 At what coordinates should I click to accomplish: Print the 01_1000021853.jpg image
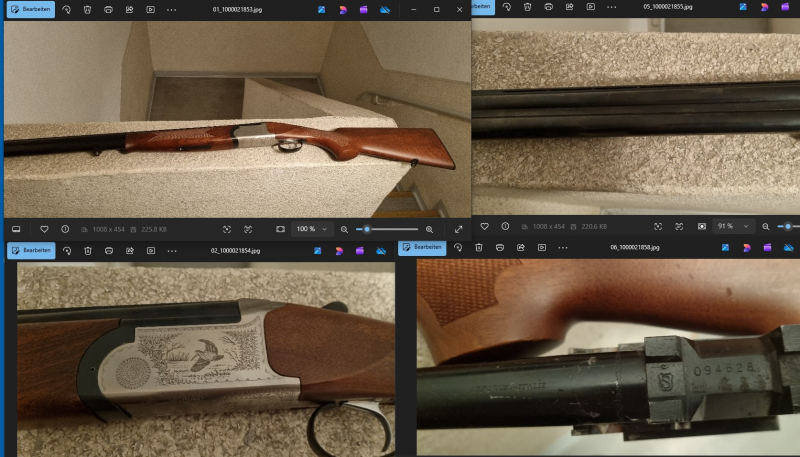[x=109, y=9]
